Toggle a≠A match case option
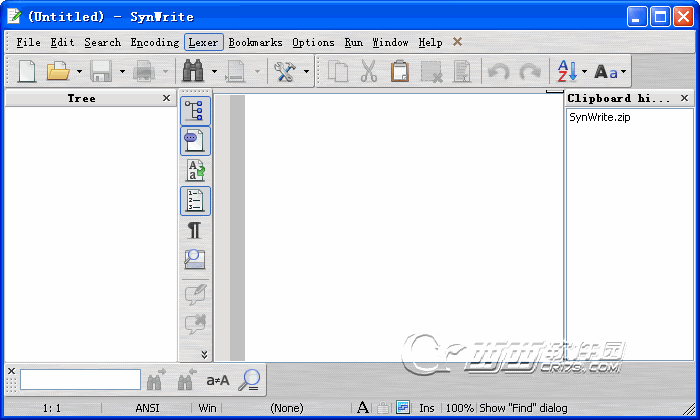Viewport: 700px width, 420px height. pyautogui.click(x=218, y=380)
